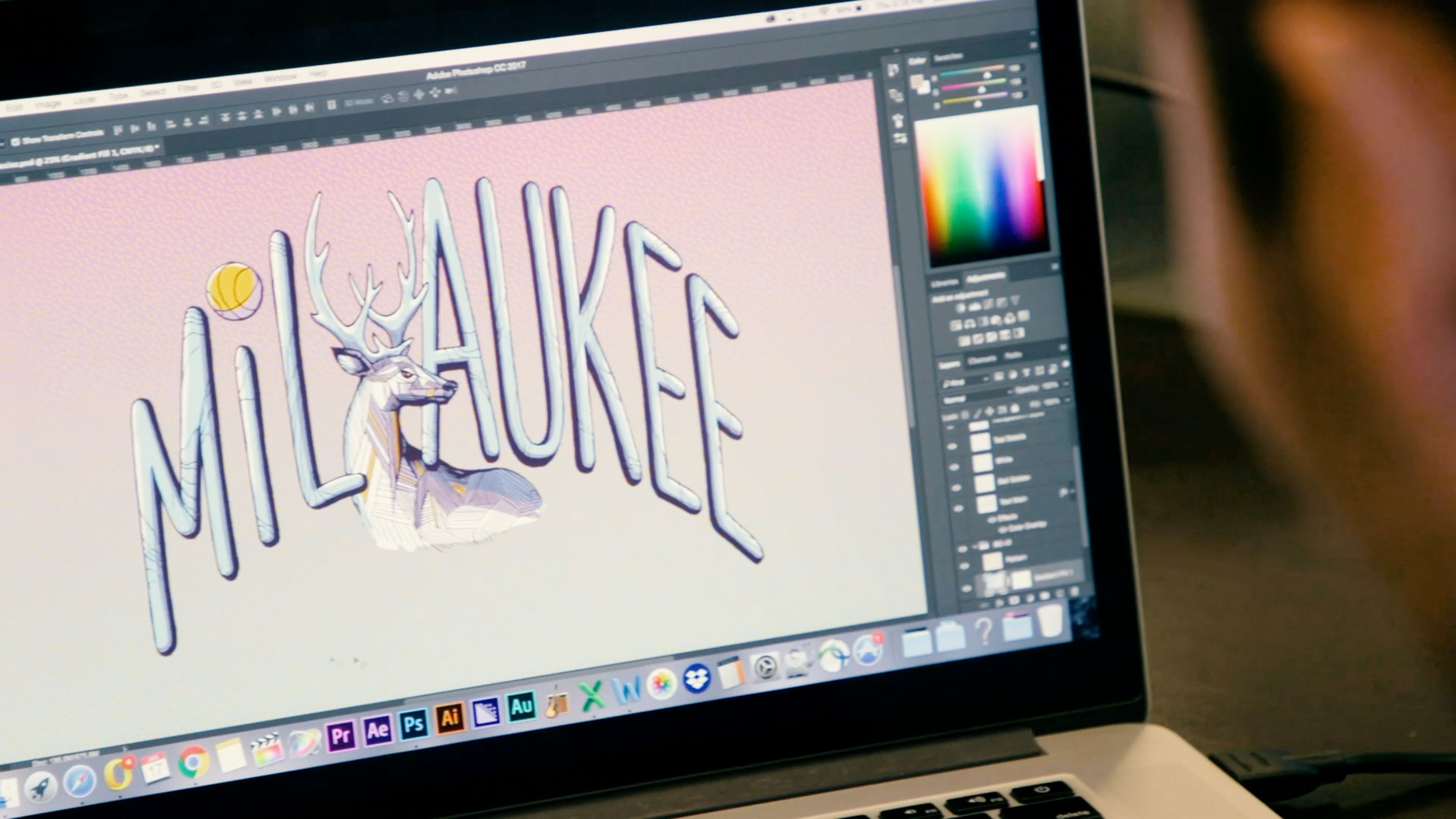1456x819 pixels.
Task: Click the Libraries panel tab
Action: [x=944, y=282]
